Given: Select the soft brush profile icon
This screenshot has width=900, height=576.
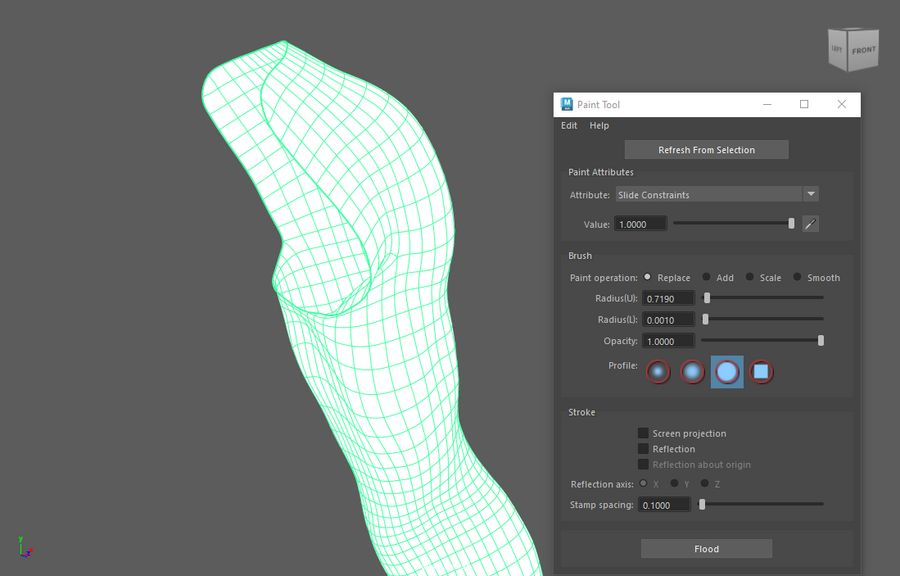Looking at the screenshot, I should [x=693, y=372].
